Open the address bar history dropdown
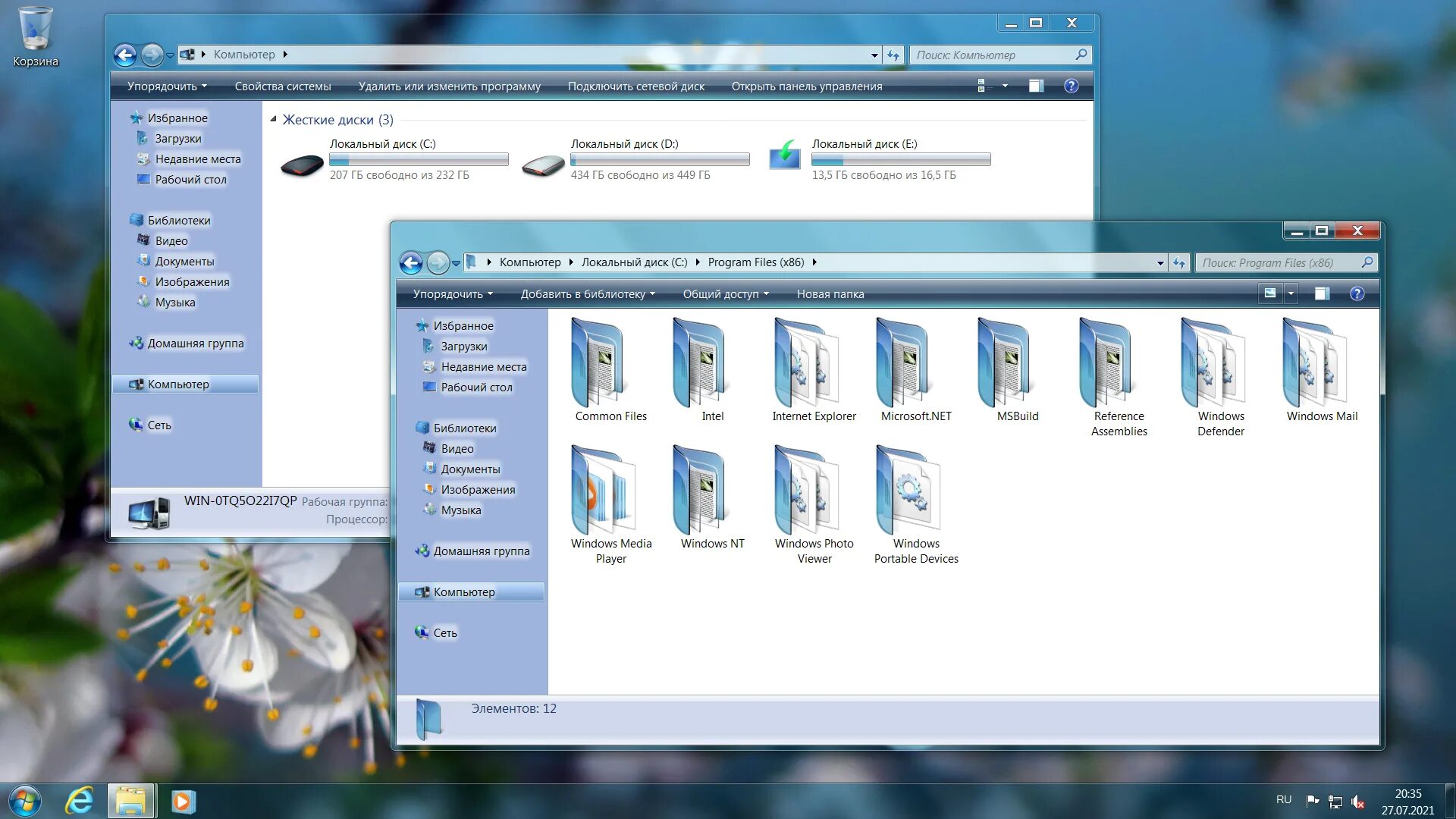The width and height of the screenshot is (1456, 819). tap(1160, 262)
